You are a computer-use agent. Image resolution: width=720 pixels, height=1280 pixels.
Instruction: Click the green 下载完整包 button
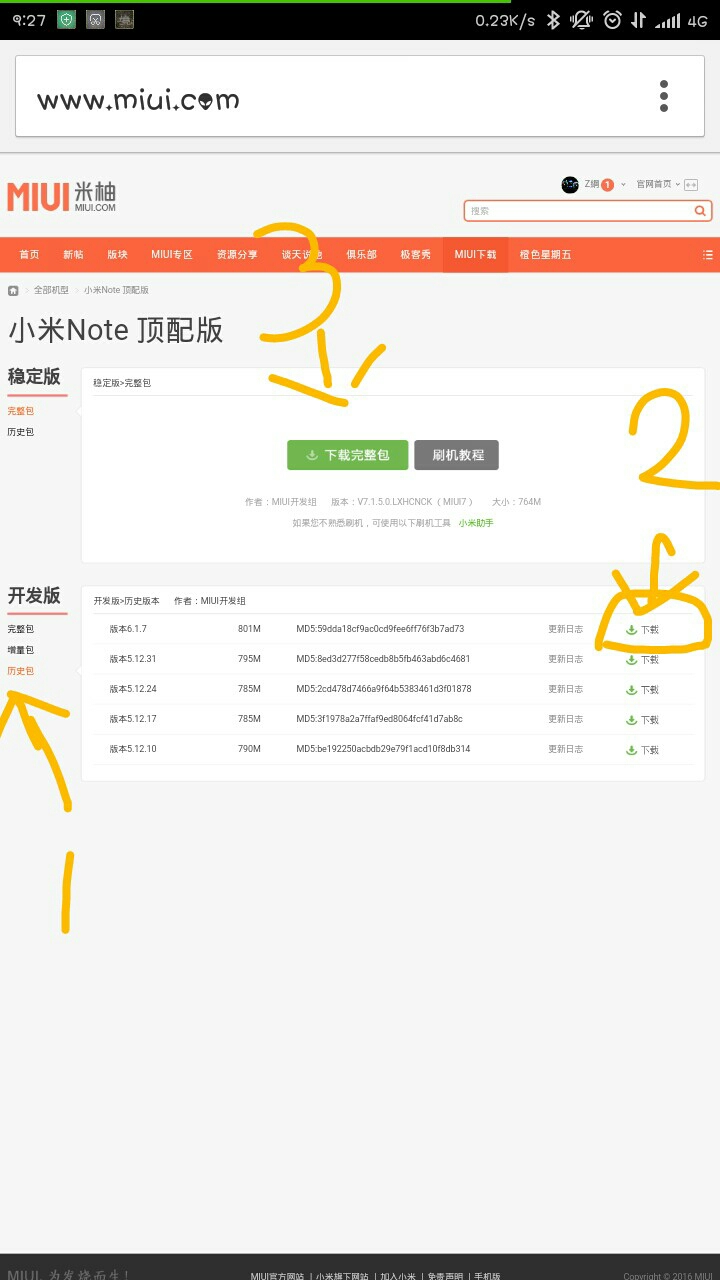347,455
